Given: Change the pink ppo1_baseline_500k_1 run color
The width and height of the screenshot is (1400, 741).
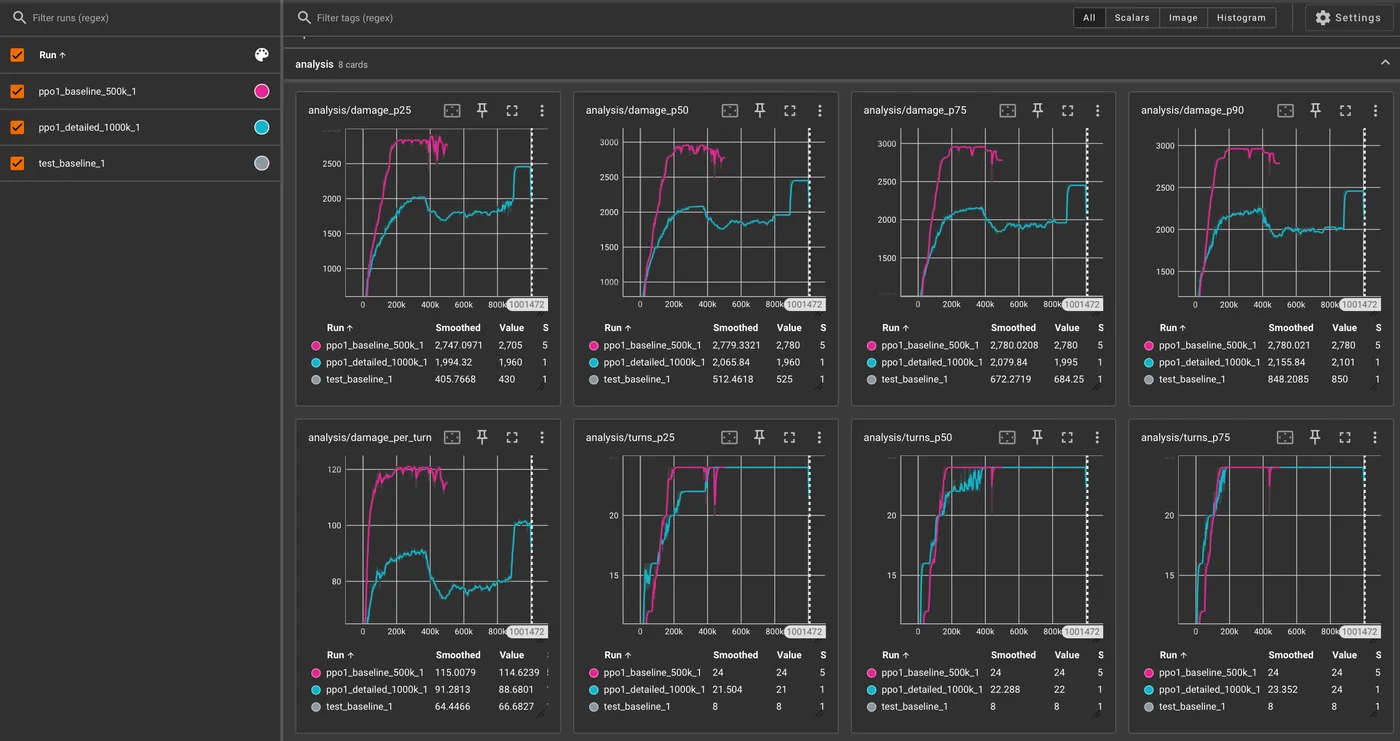Looking at the screenshot, I should 262,91.
